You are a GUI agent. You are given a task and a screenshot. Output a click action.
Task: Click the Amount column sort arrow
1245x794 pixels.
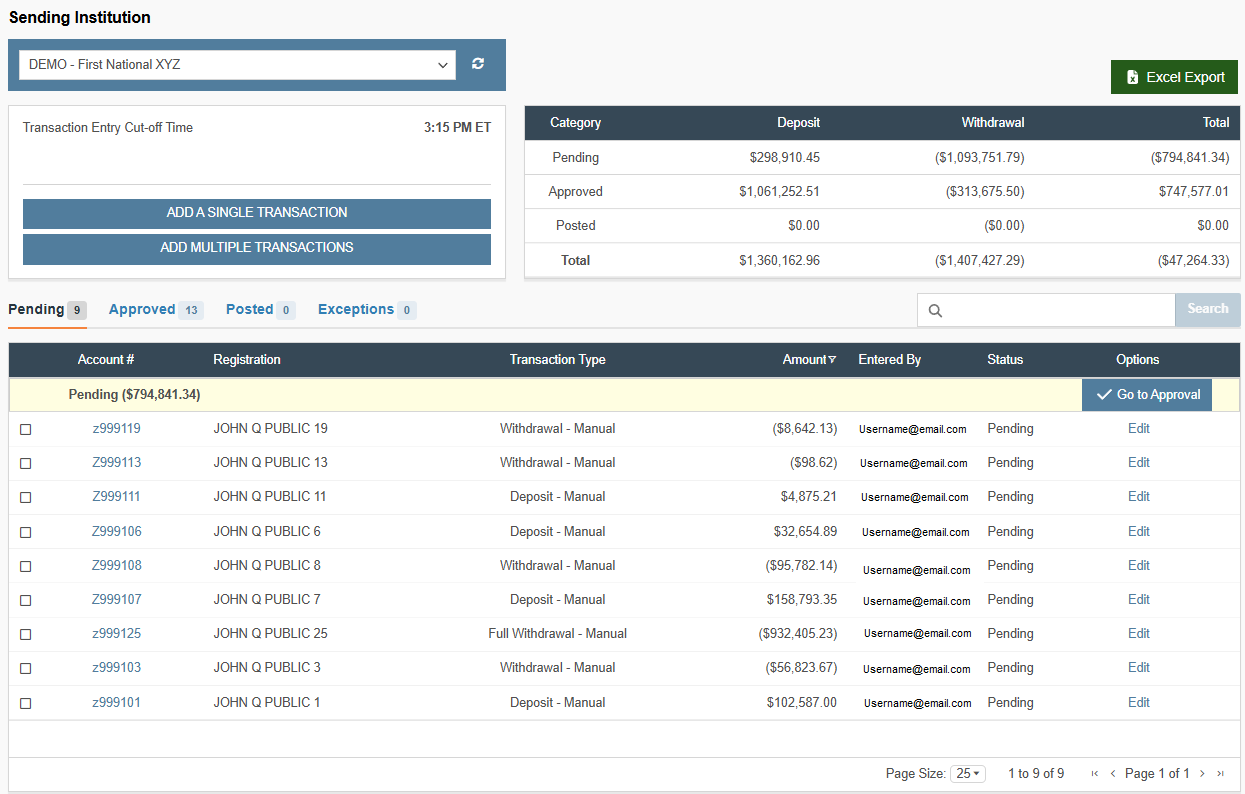(832, 360)
